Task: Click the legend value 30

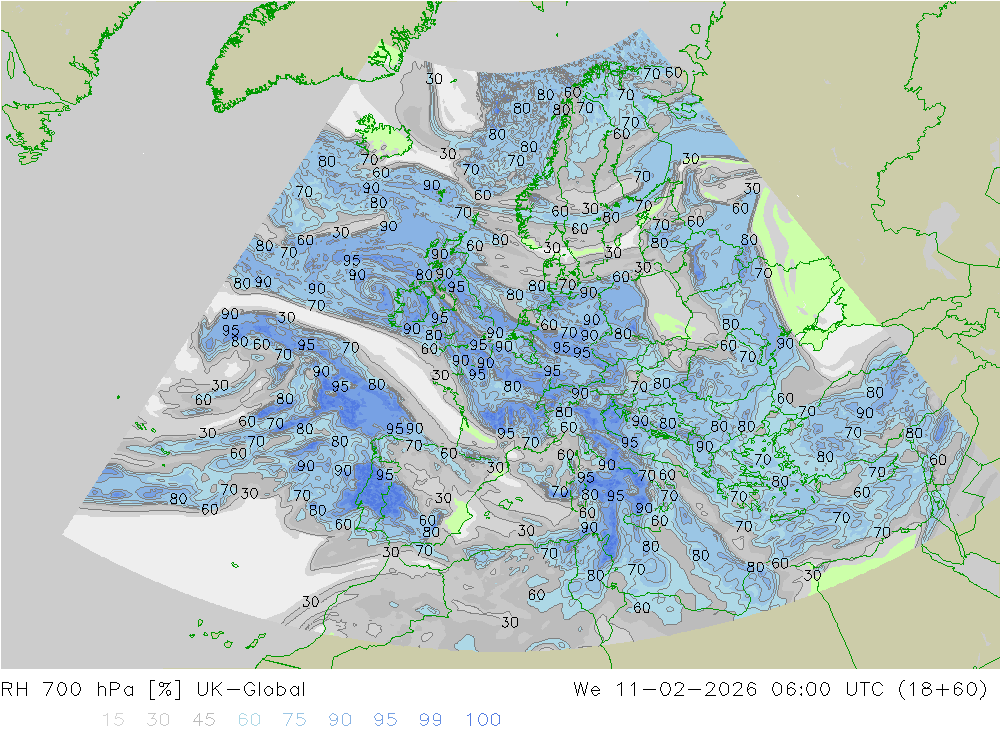Action: coord(158,720)
